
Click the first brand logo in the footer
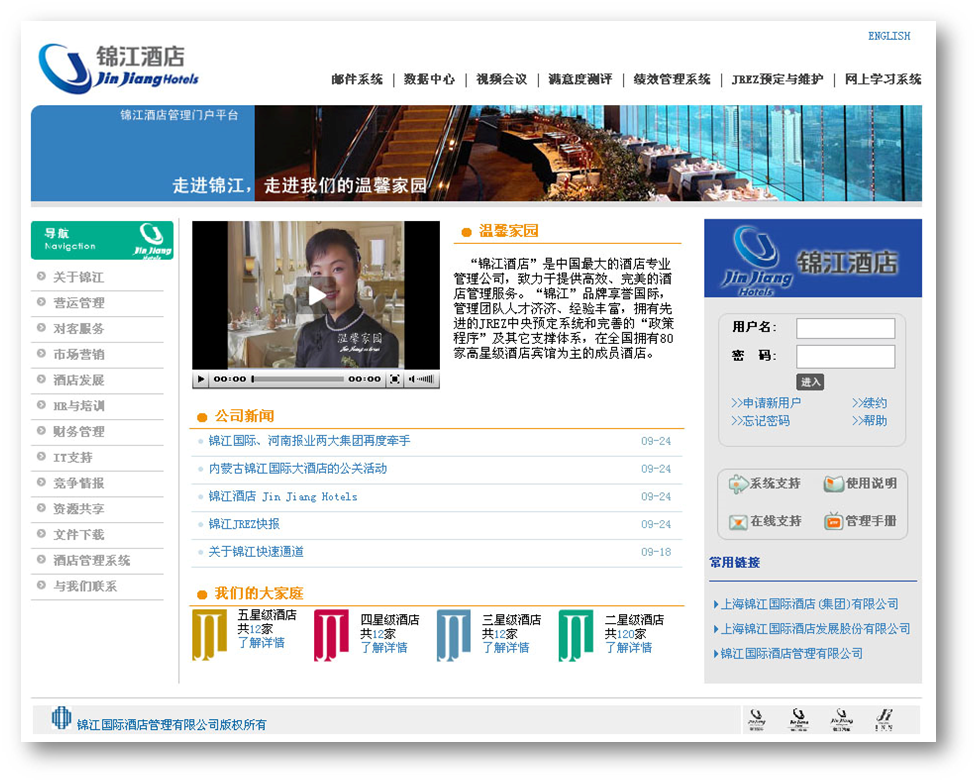pyautogui.click(x=757, y=719)
